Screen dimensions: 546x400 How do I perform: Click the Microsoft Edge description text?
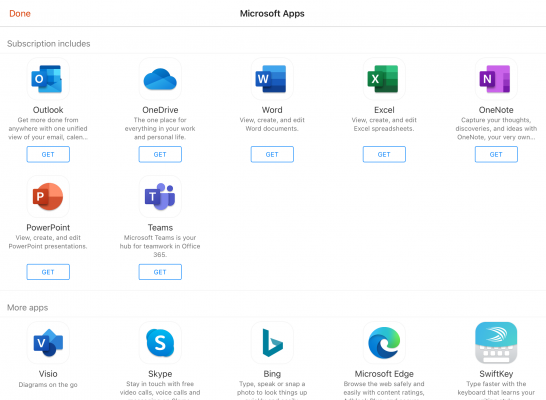point(384,390)
